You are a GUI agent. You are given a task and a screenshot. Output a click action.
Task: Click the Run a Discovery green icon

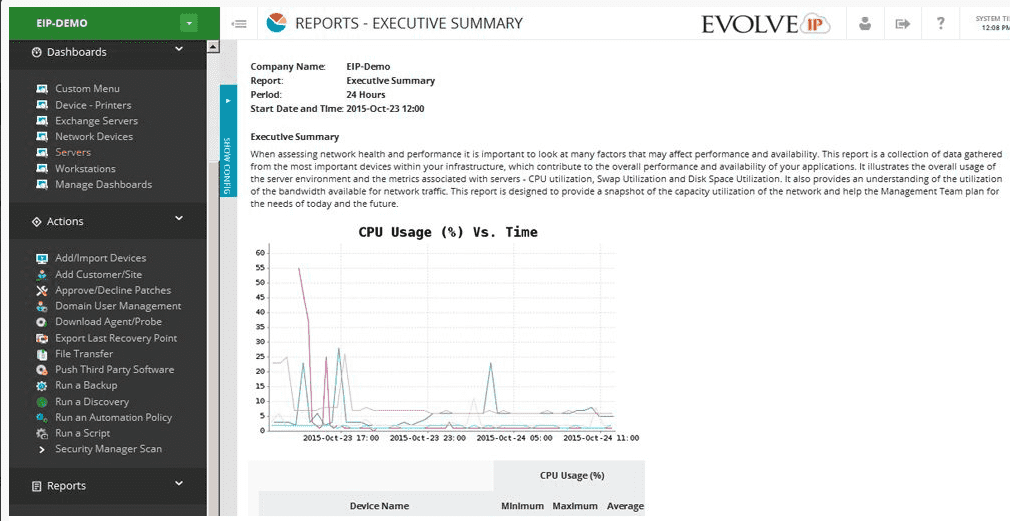41,402
